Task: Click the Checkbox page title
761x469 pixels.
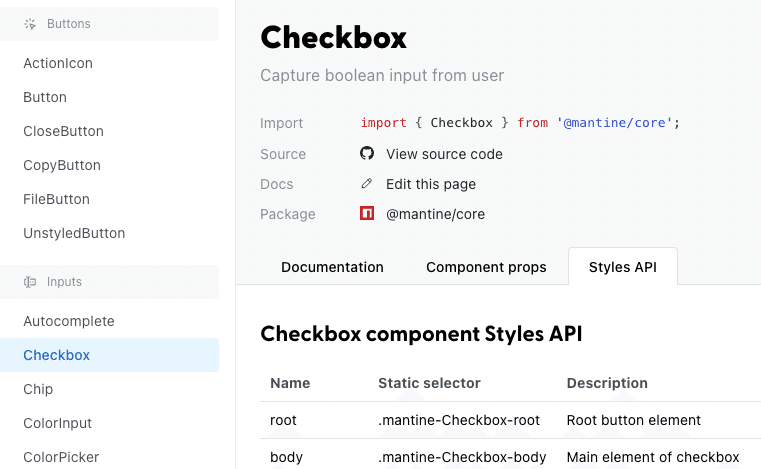Action: 333,37
